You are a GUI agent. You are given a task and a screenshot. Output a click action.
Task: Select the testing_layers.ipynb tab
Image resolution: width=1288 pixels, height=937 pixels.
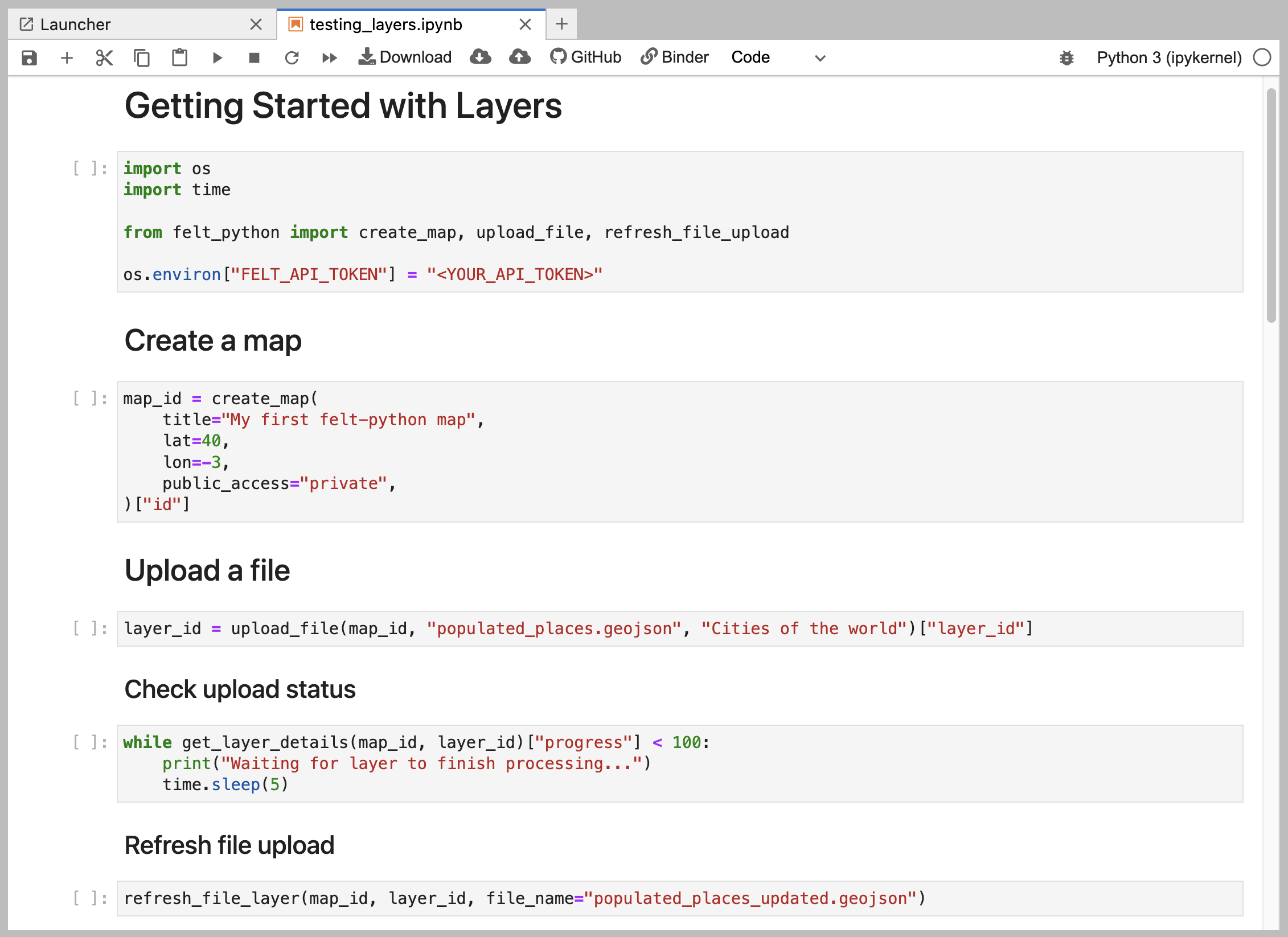(x=411, y=24)
